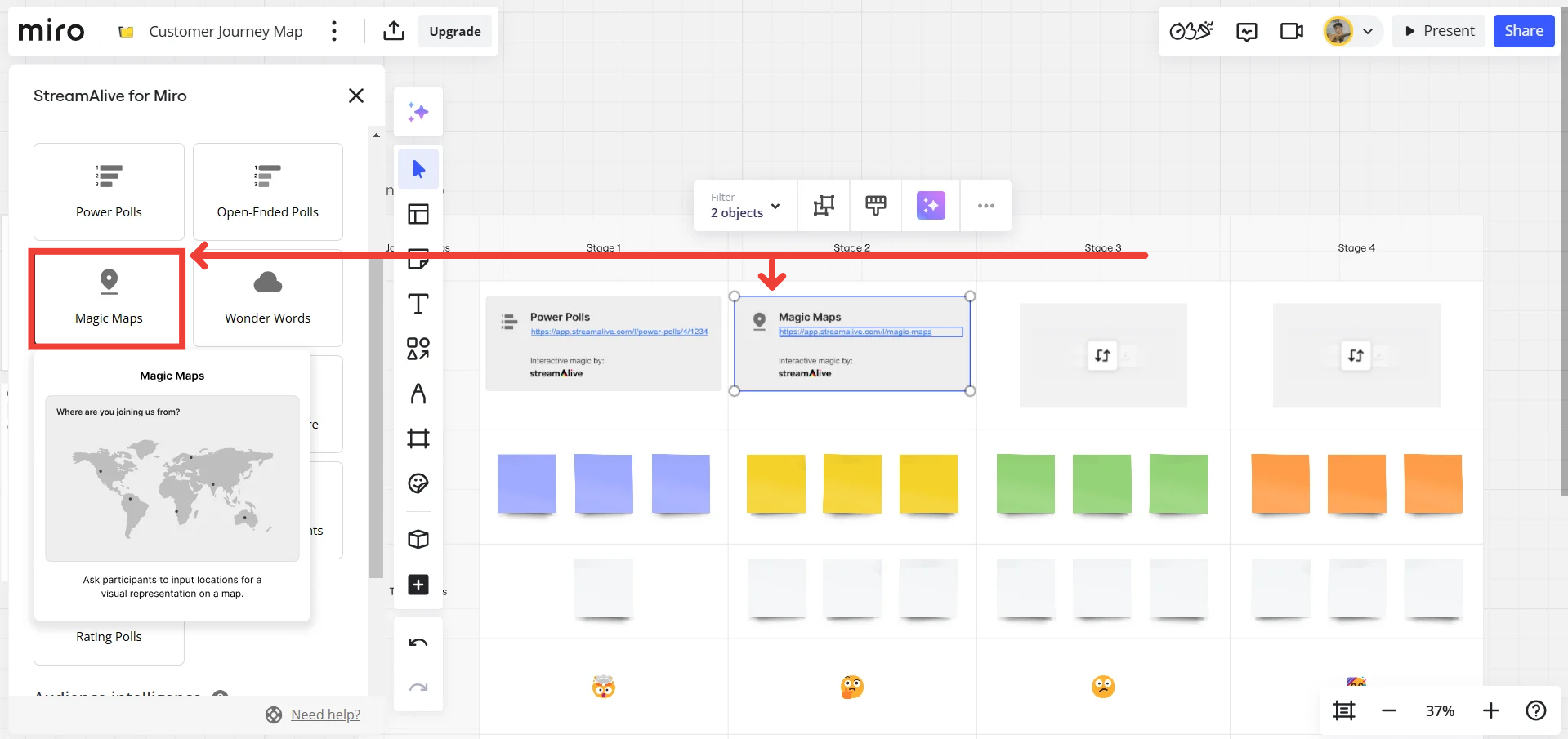The height and width of the screenshot is (739, 1568).
Task: Select the Open-Ended Polls card
Action: [268, 192]
